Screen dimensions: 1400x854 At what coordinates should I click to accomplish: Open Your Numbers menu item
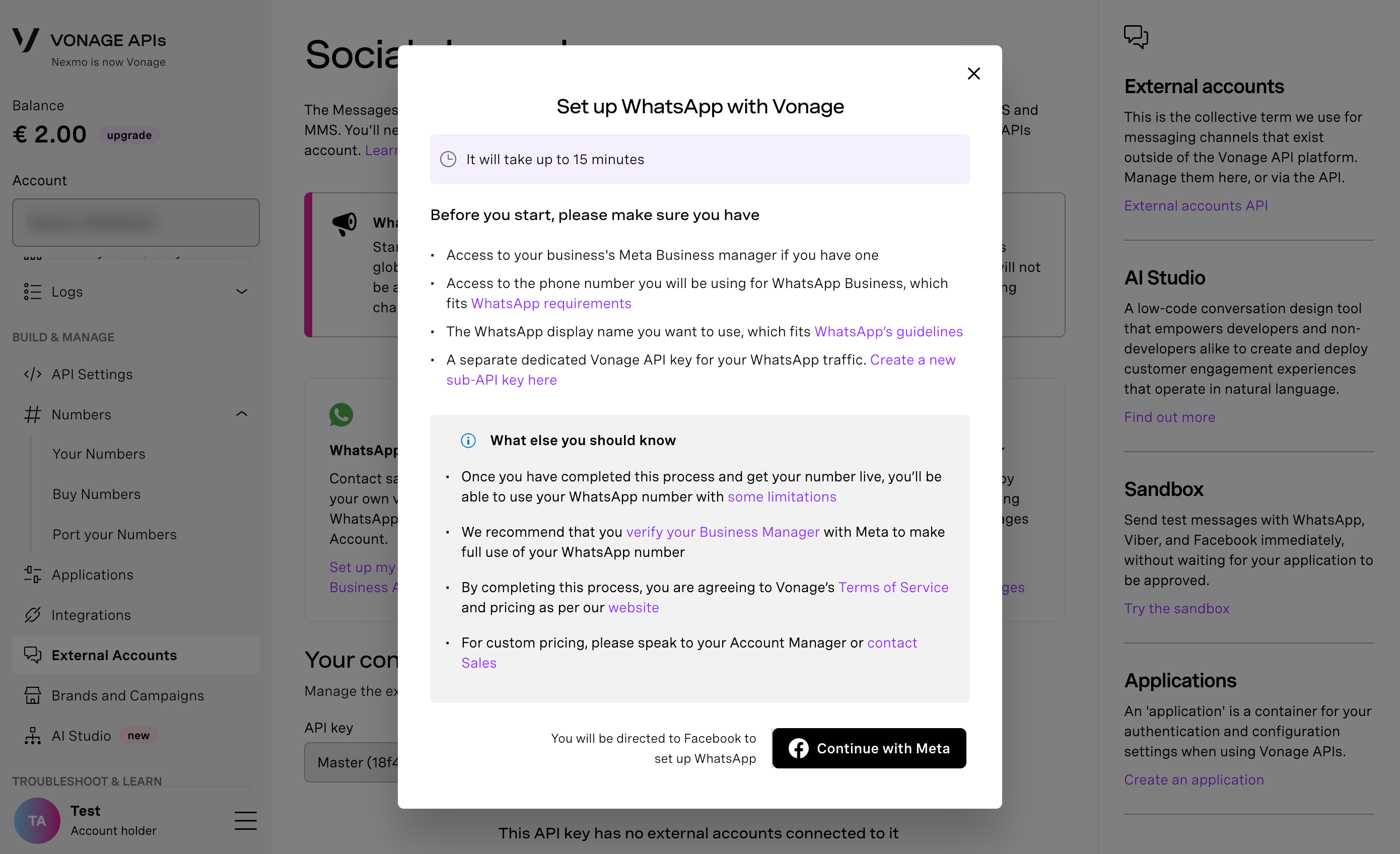[99, 453]
